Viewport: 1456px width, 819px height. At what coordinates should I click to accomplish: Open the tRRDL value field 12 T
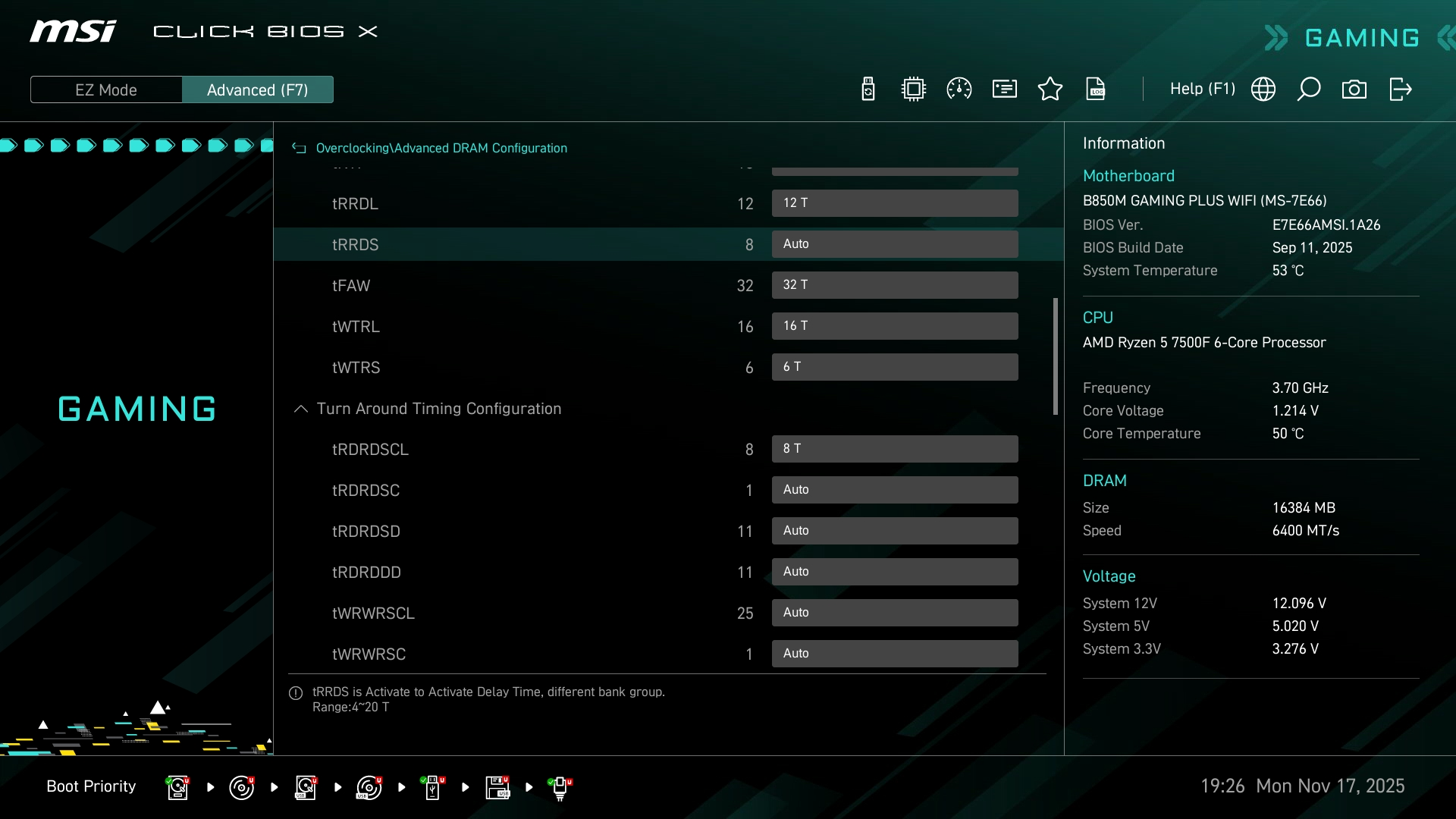coord(895,203)
